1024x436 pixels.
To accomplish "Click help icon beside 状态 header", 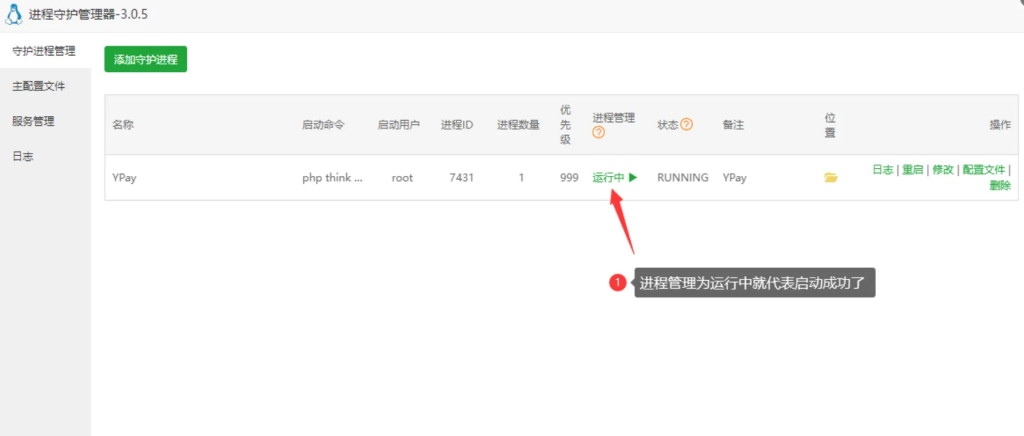I will (x=686, y=124).
